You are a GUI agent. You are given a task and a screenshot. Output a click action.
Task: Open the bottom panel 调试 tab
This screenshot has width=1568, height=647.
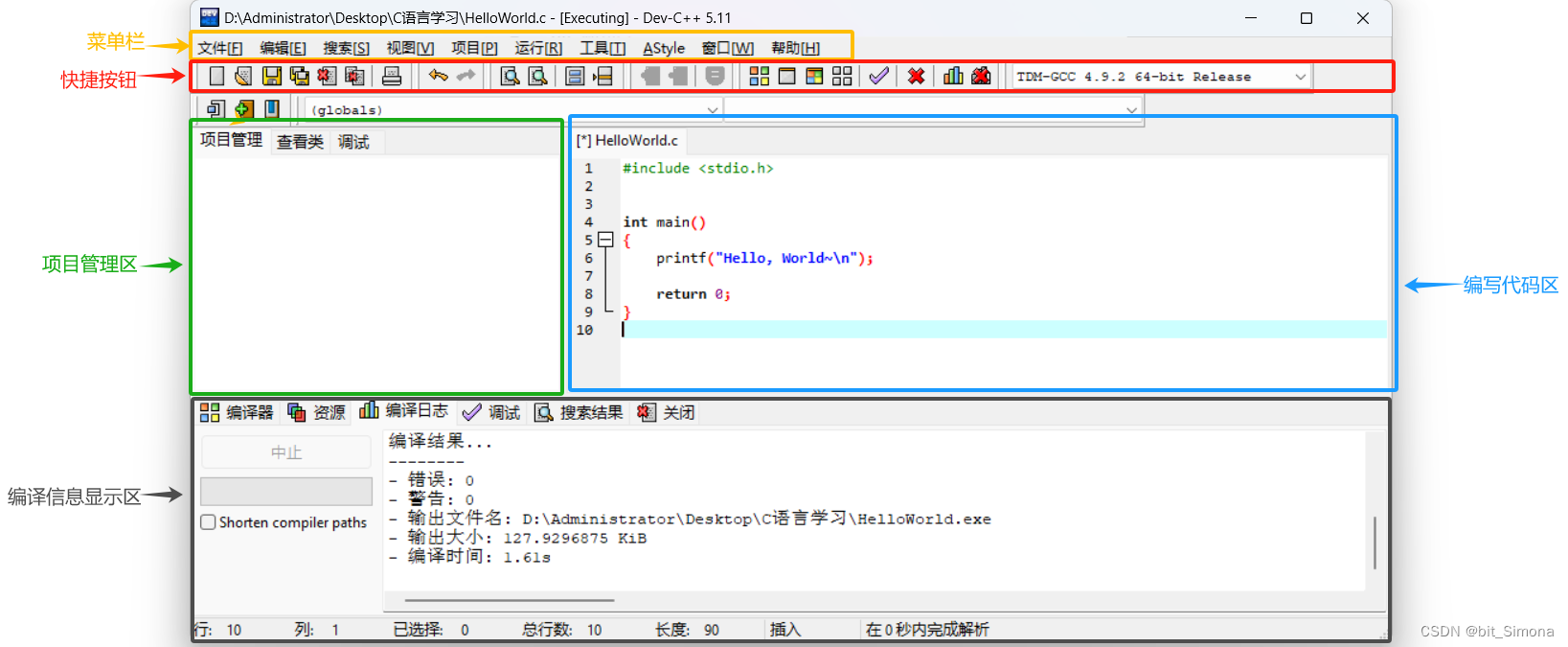tap(490, 412)
